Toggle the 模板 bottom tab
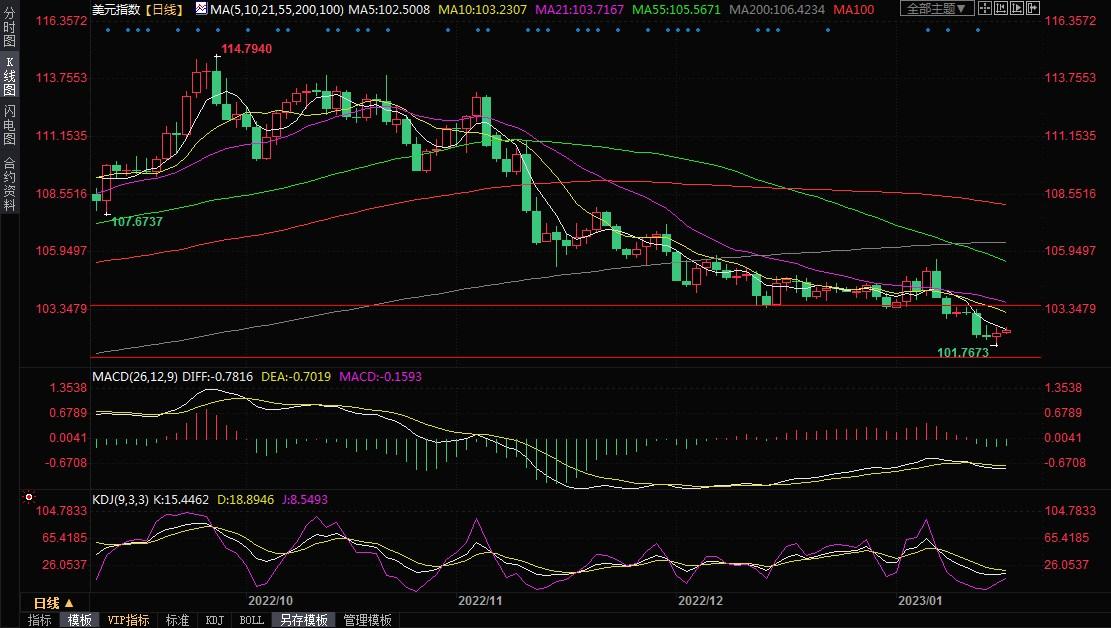Screen dimensions: 1111x628 point(79,620)
